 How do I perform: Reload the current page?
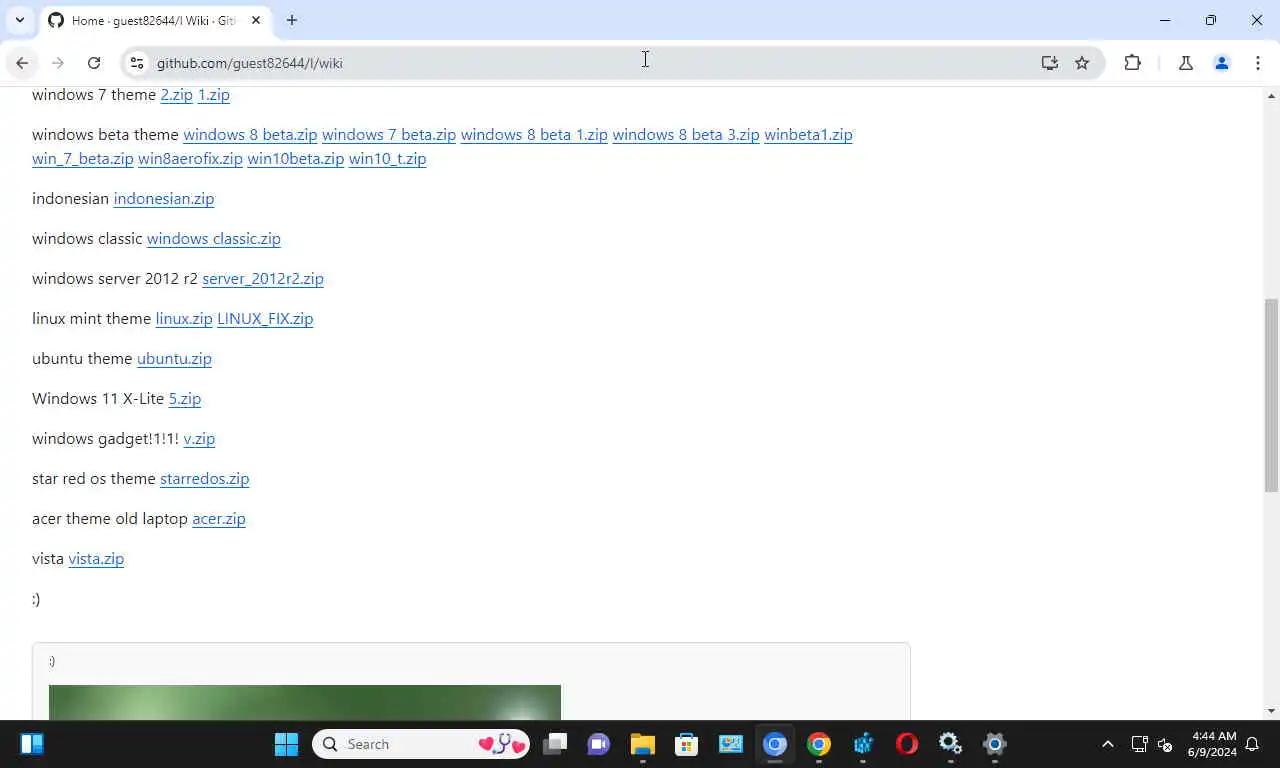click(94, 63)
